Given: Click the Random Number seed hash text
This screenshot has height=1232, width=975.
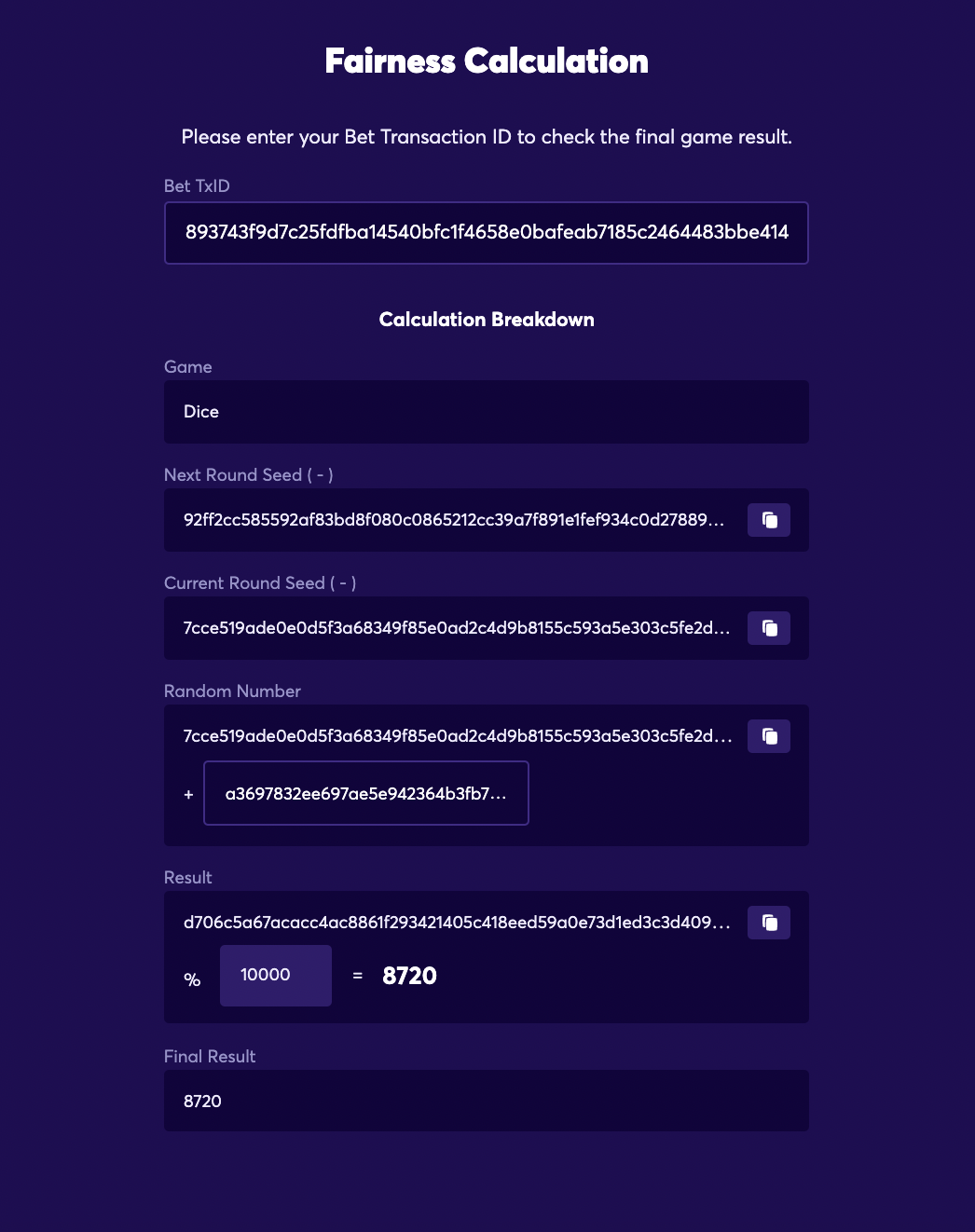Looking at the screenshot, I should 458,736.
